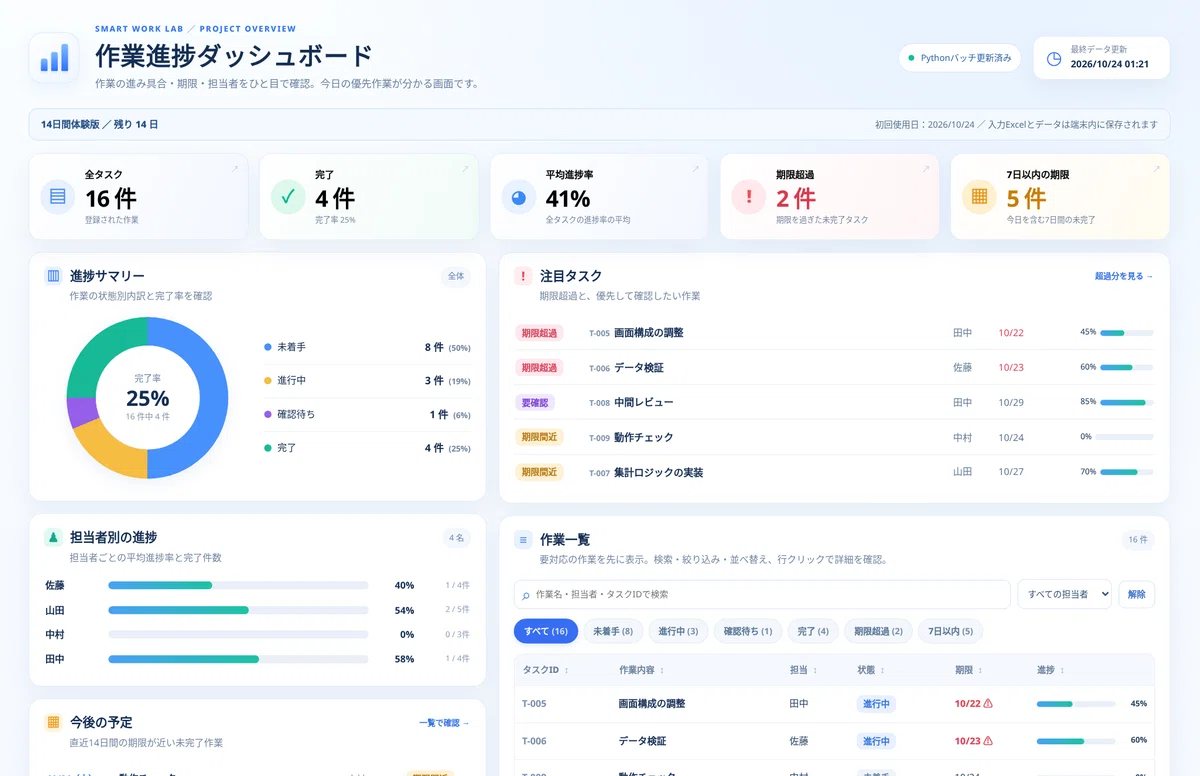
Task: Click the 山田 54% row in 担当者別の進捗
Action: coord(257,610)
